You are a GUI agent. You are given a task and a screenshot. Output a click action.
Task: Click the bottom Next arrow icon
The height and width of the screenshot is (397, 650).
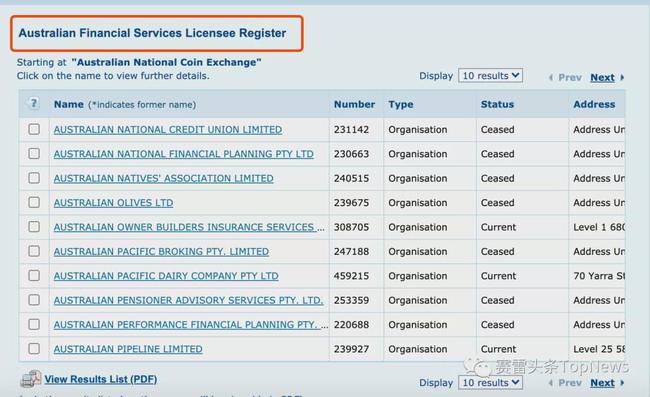pyautogui.click(x=622, y=383)
